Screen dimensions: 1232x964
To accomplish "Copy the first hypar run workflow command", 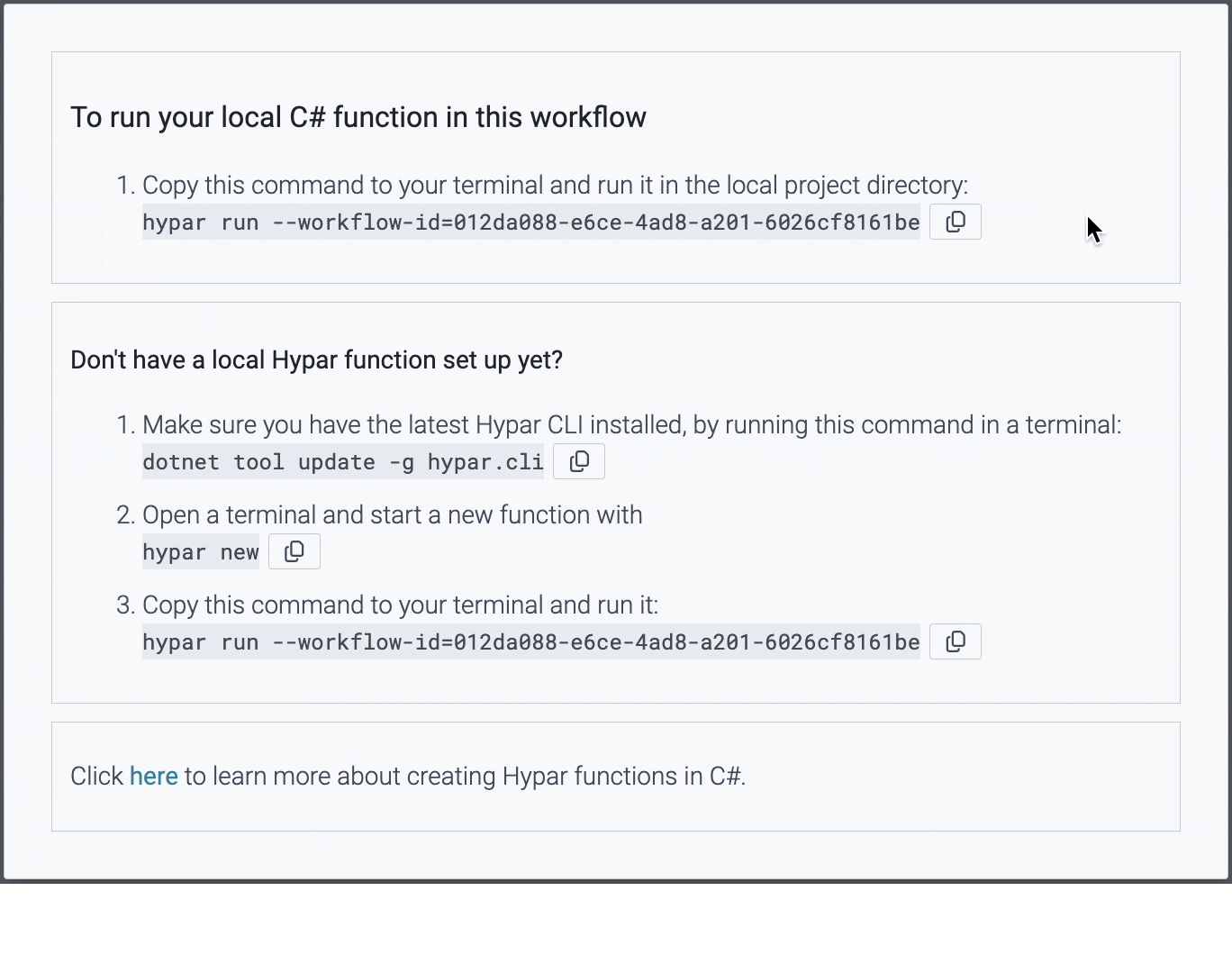I will pyautogui.click(x=956, y=222).
